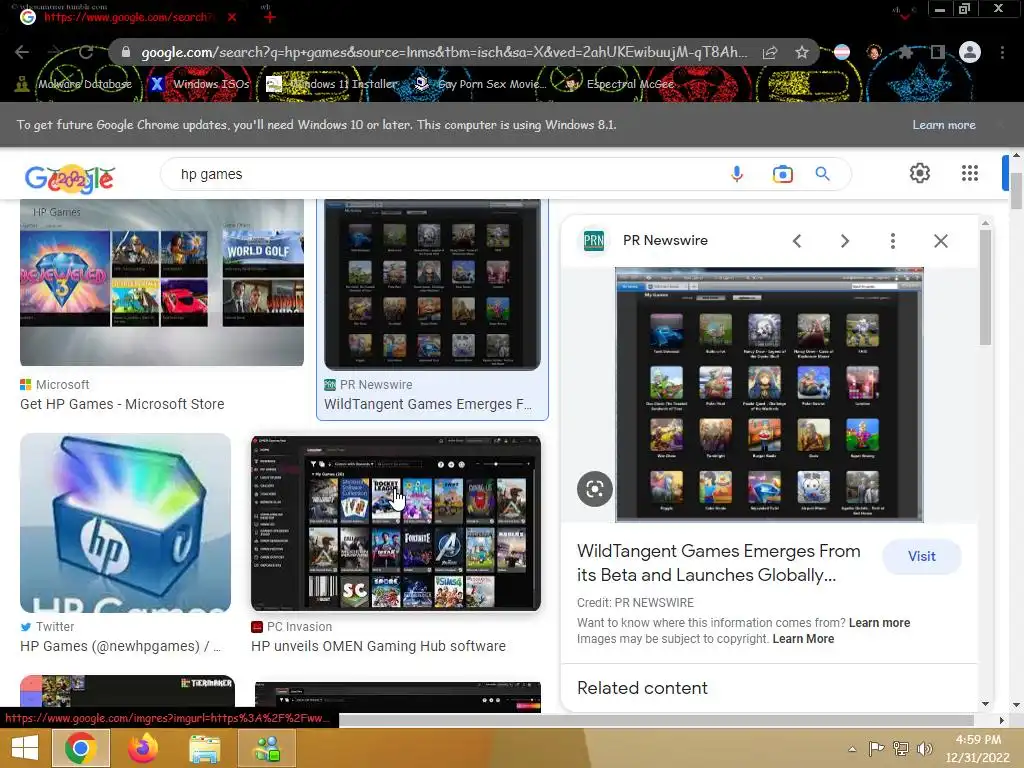Screen dimensions: 1024x768
Task: Open WildTangent Games Emerges From its Beta title
Action: coord(718,563)
